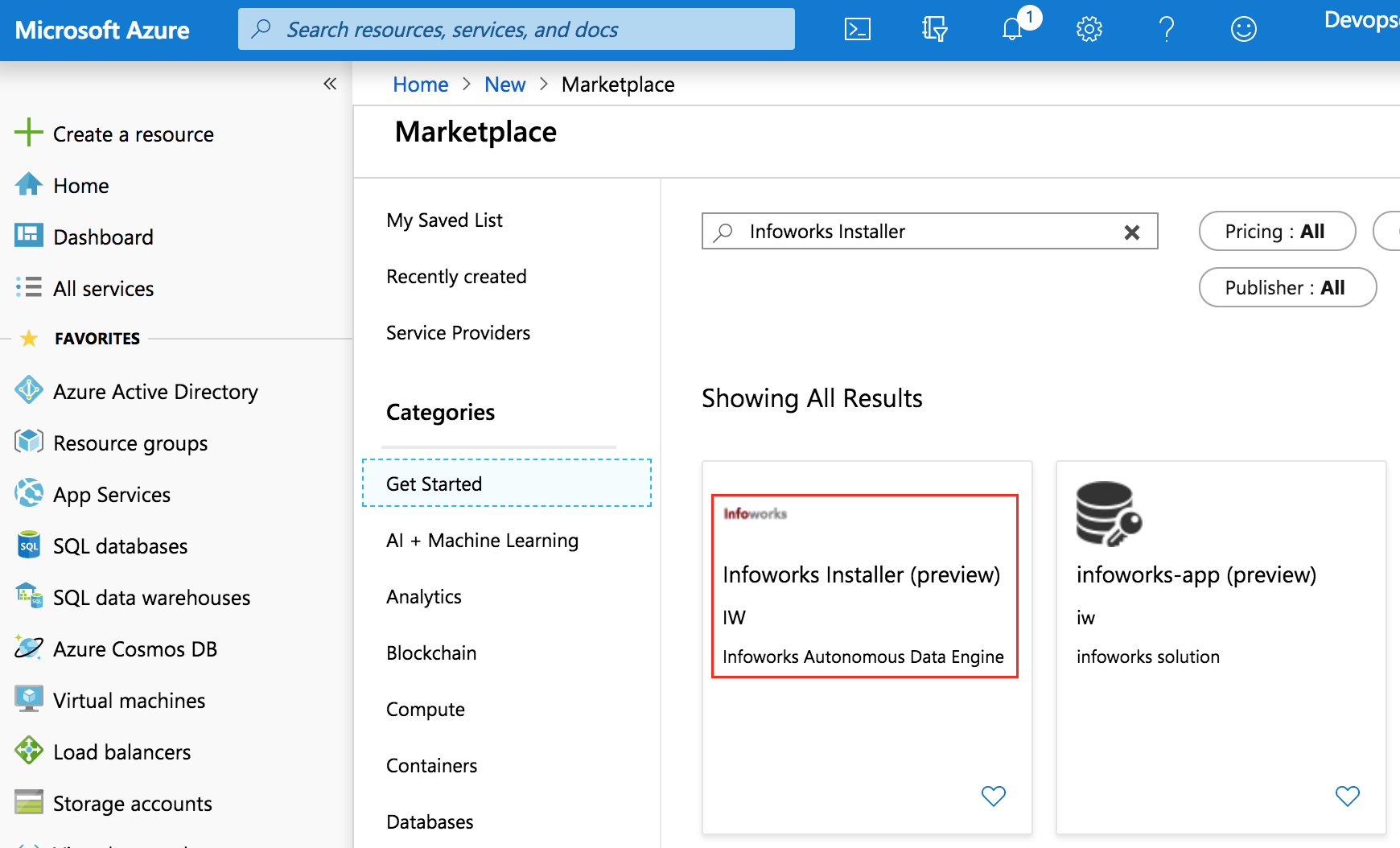Click the Home house icon in sidebar
Screen dimensions: 1400x848
pos(29,184)
